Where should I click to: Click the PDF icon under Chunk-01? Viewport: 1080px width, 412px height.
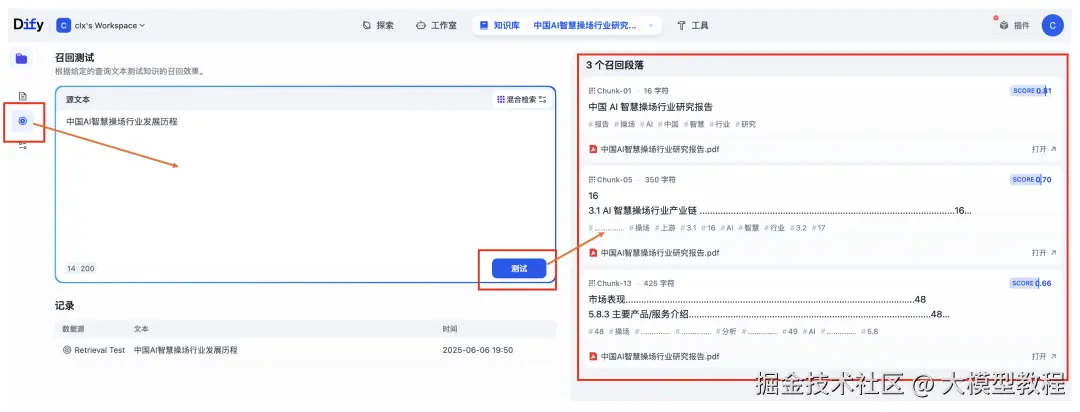[x=593, y=149]
